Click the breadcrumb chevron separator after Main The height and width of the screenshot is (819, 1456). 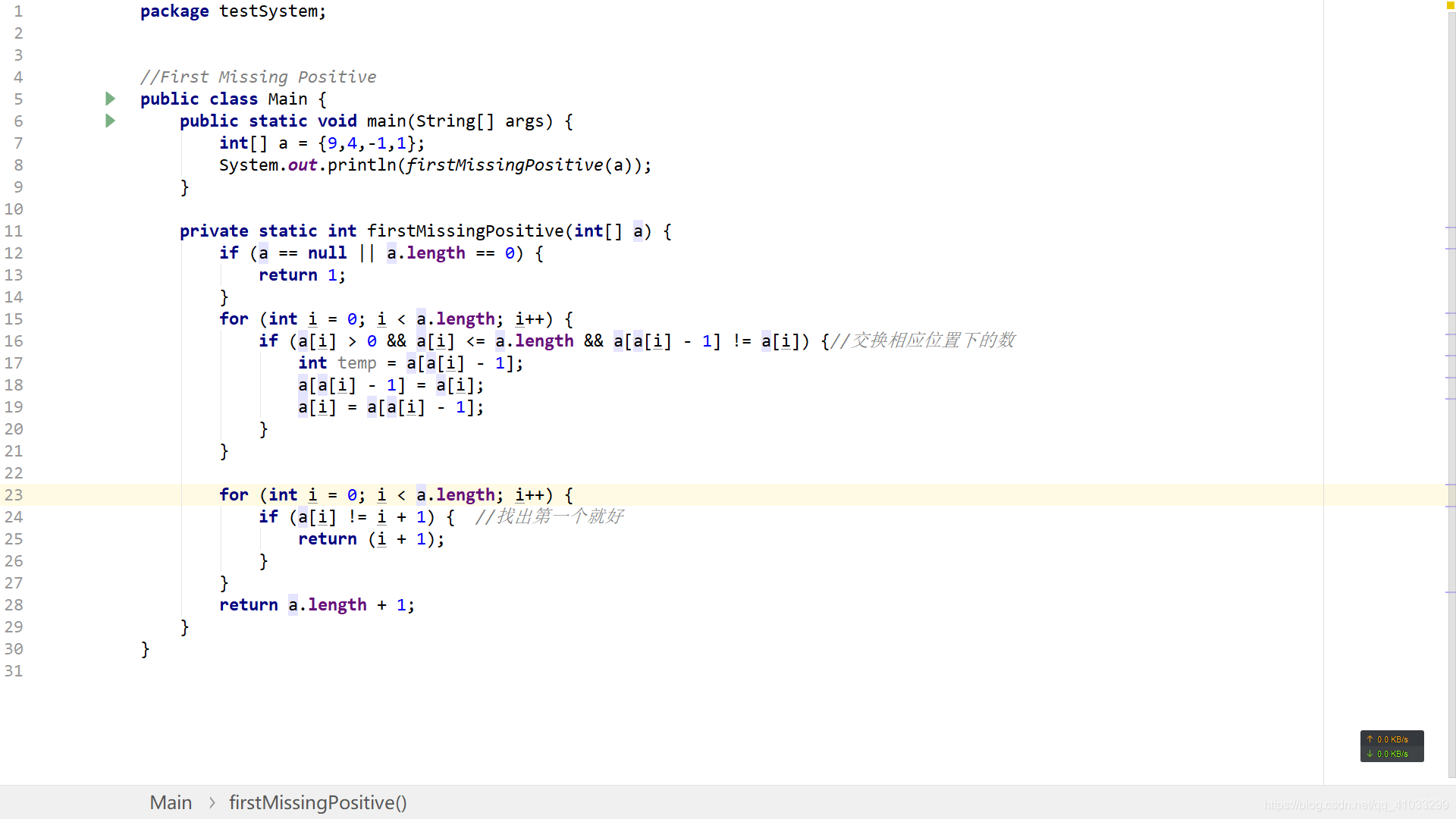(212, 802)
